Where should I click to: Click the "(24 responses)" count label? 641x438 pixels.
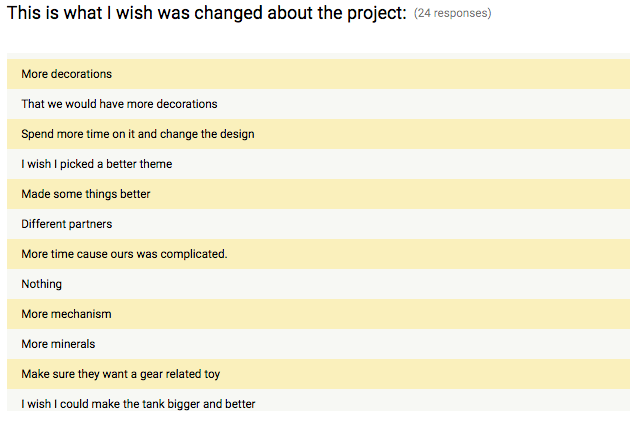click(x=452, y=14)
